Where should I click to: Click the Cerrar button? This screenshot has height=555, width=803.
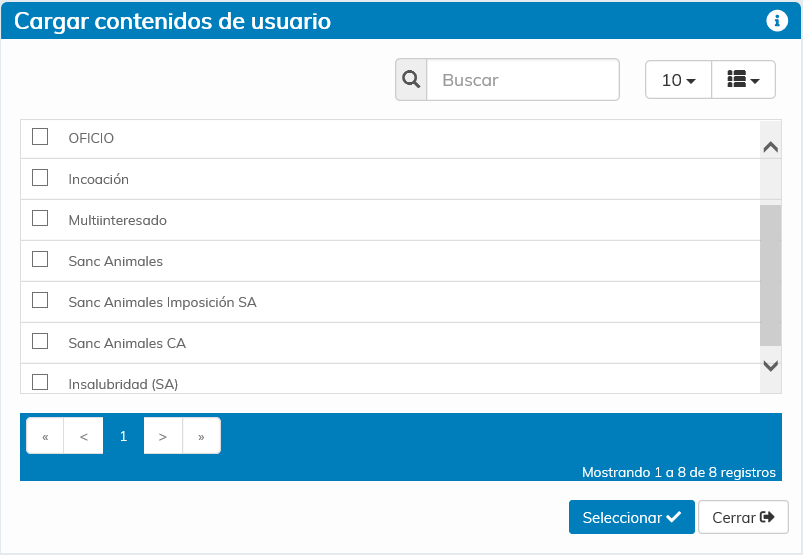(x=743, y=517)
